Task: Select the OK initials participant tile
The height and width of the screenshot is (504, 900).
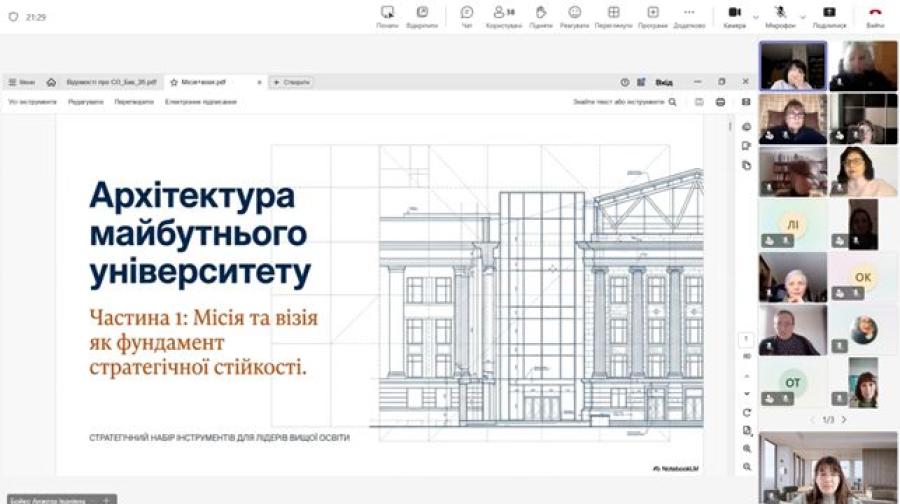Action: click(863, 277)
